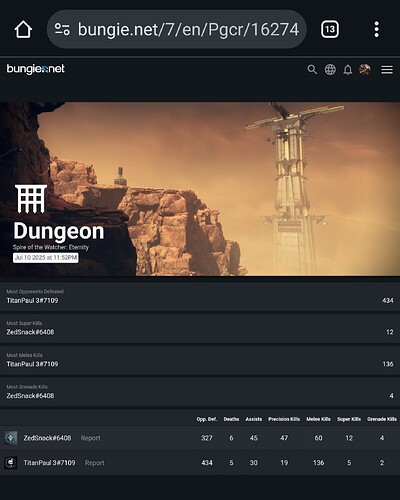This screenshot has height=500, width=400.
Task: Click the Dungeon gate activity icon
Action: (31, 199)
